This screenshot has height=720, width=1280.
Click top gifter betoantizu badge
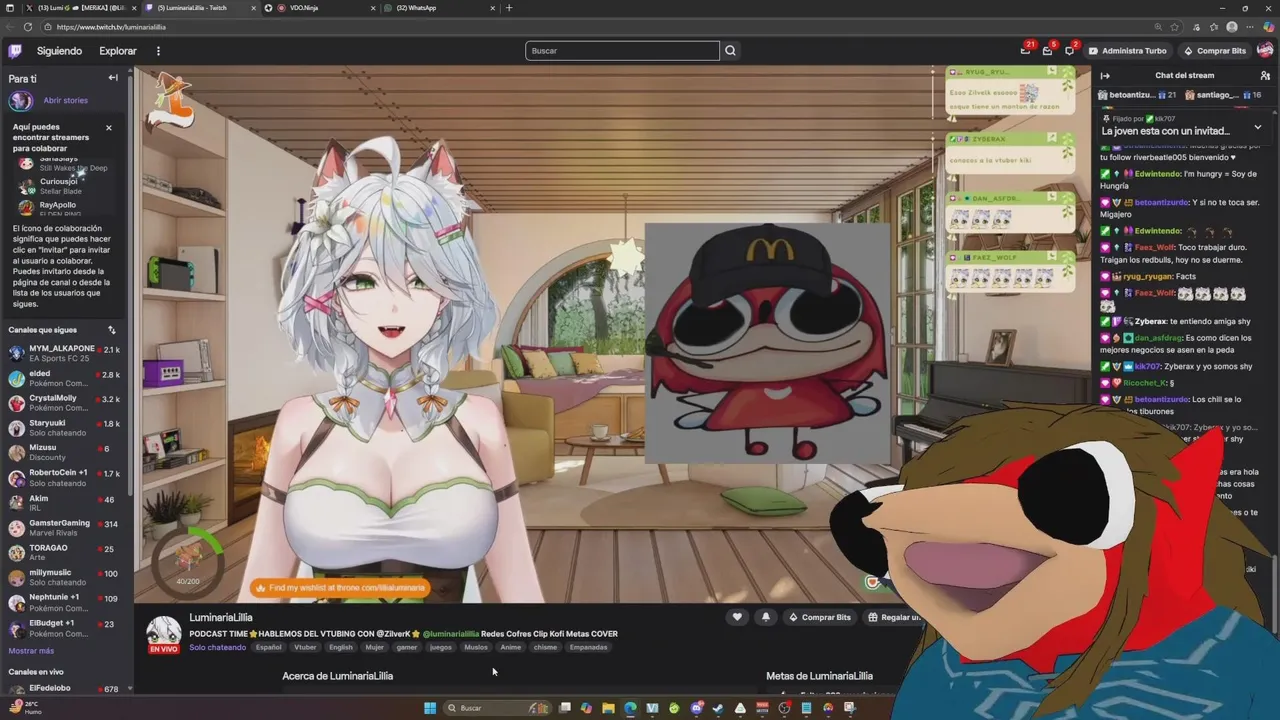tap(1137, 95)
